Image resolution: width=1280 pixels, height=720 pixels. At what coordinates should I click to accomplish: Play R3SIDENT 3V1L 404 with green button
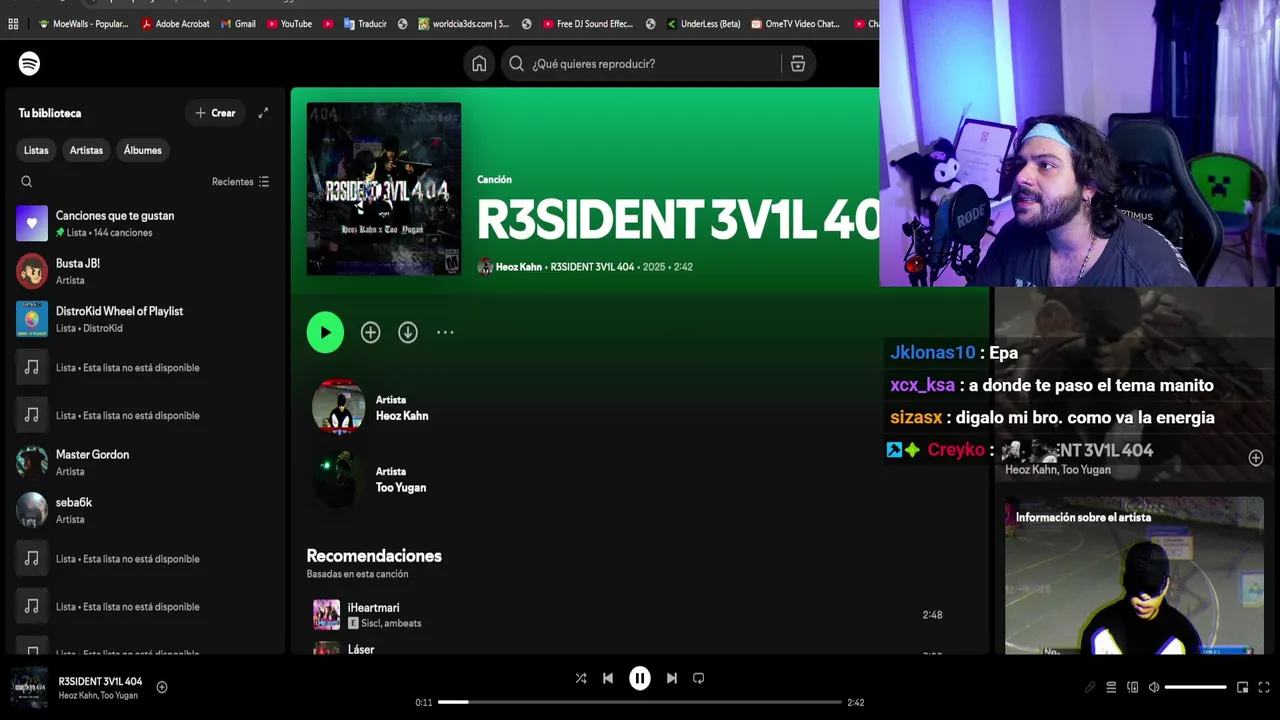325,333
